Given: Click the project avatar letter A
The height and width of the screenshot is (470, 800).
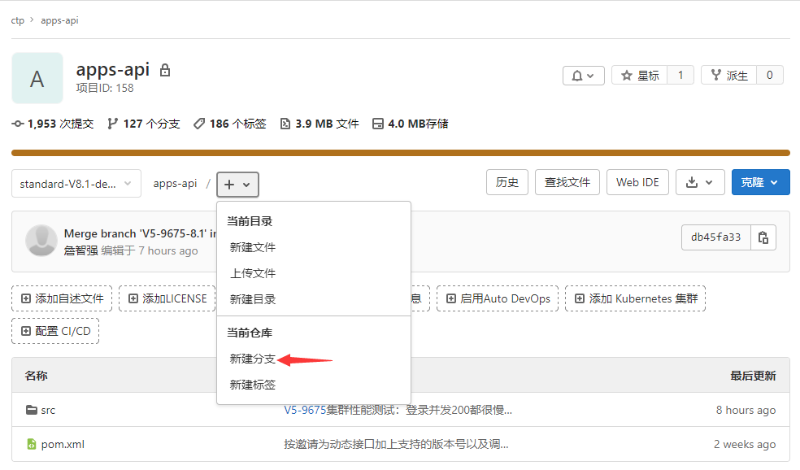Looking at the screenshot, I should [x=37, y=79].
